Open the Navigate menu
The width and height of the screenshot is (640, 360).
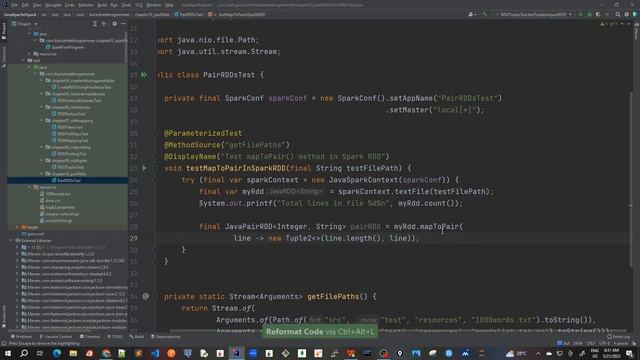pos(53,5)
